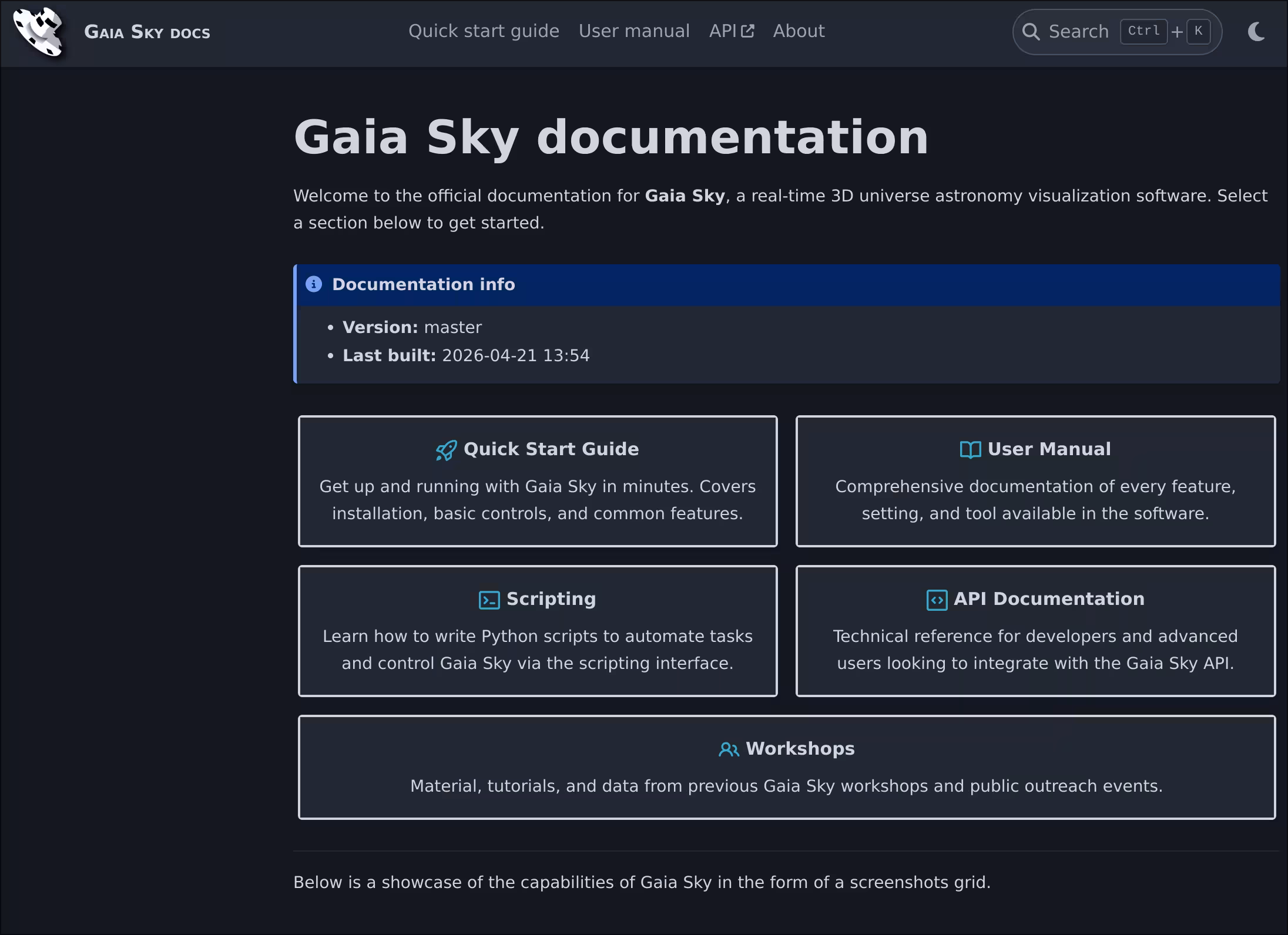Screen dimensions: 1288x935
Task: Click the screenshots grid showcase sentence
Action: point(642,882)
